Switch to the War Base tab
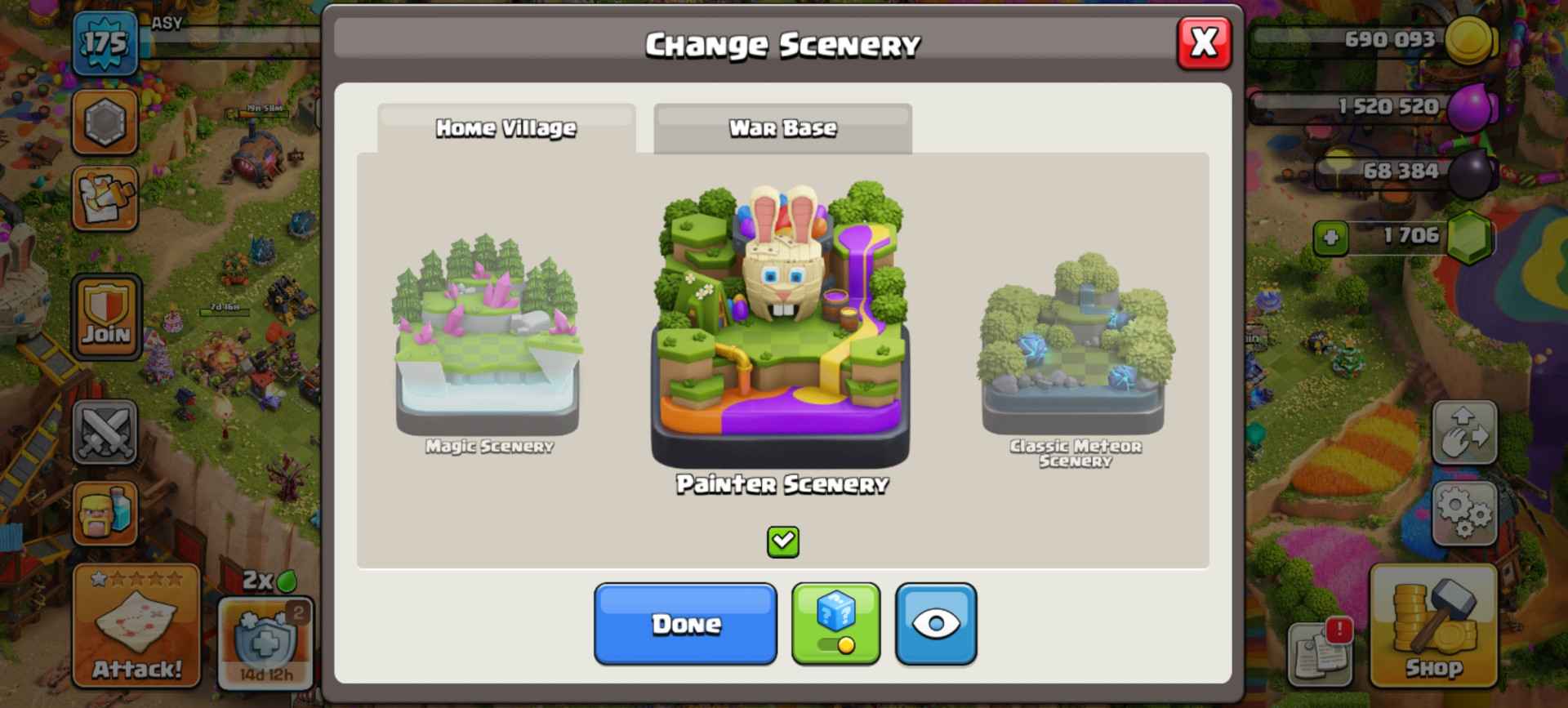 coord(782,128)
